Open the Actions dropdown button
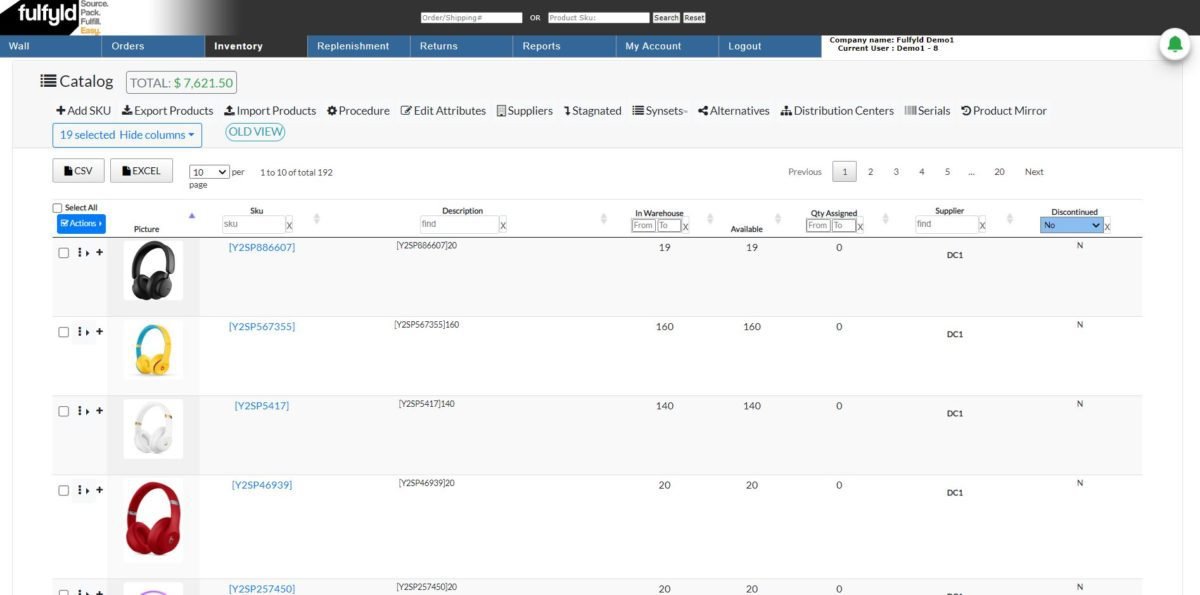 [x=81, y=224]
